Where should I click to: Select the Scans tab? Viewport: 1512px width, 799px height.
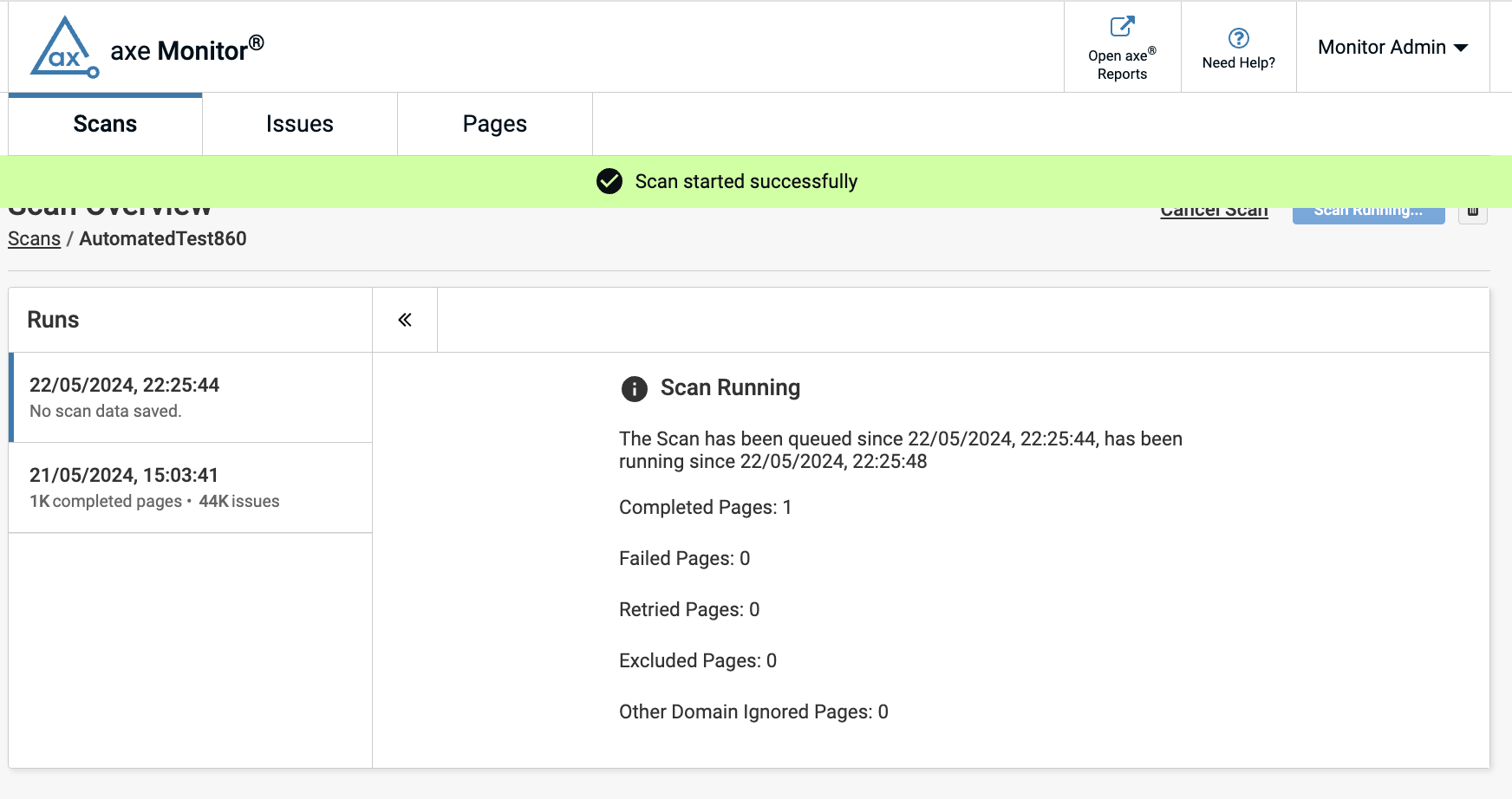[x=105, y=124]
